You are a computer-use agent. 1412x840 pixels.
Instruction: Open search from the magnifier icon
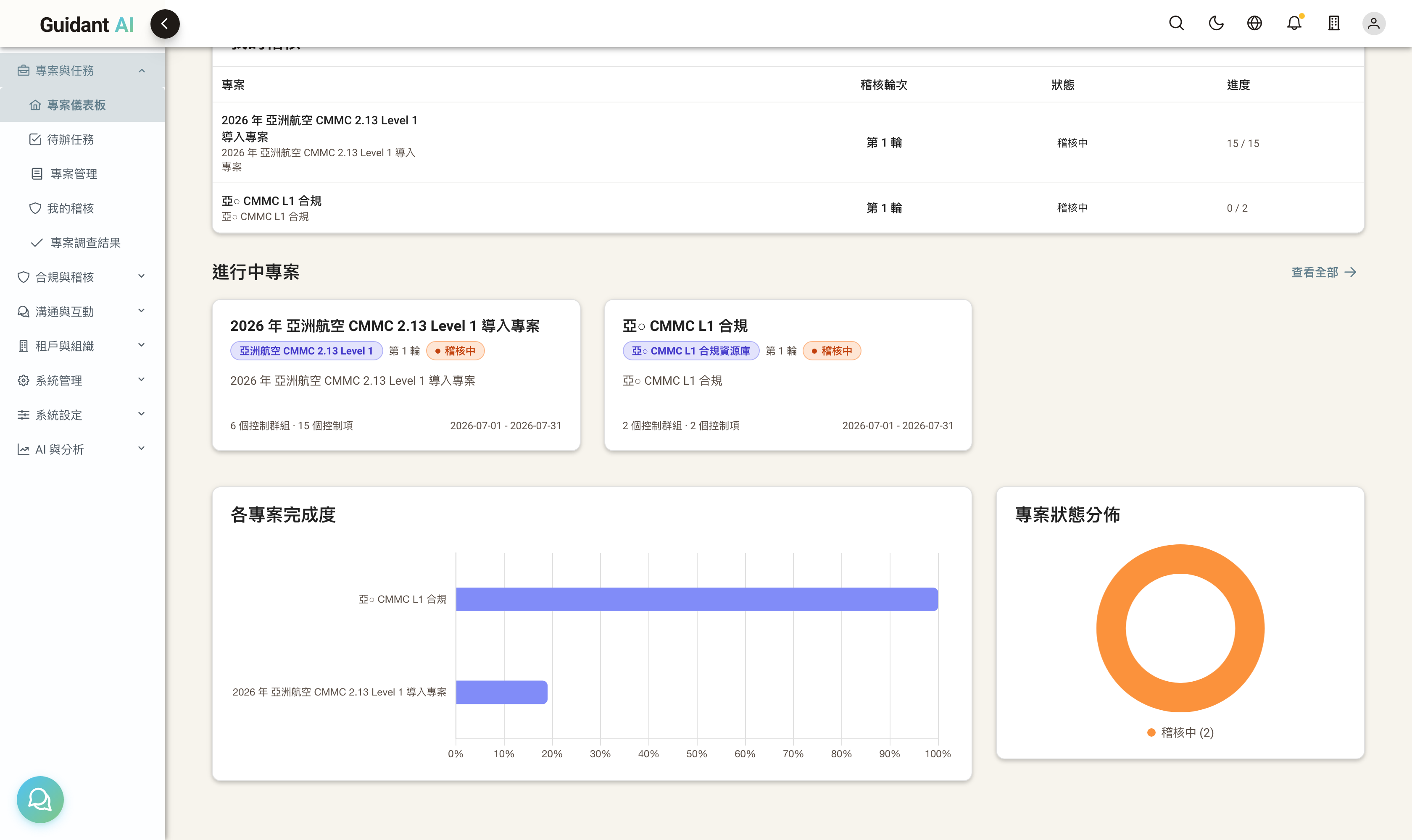click(x=1176, y=23)
